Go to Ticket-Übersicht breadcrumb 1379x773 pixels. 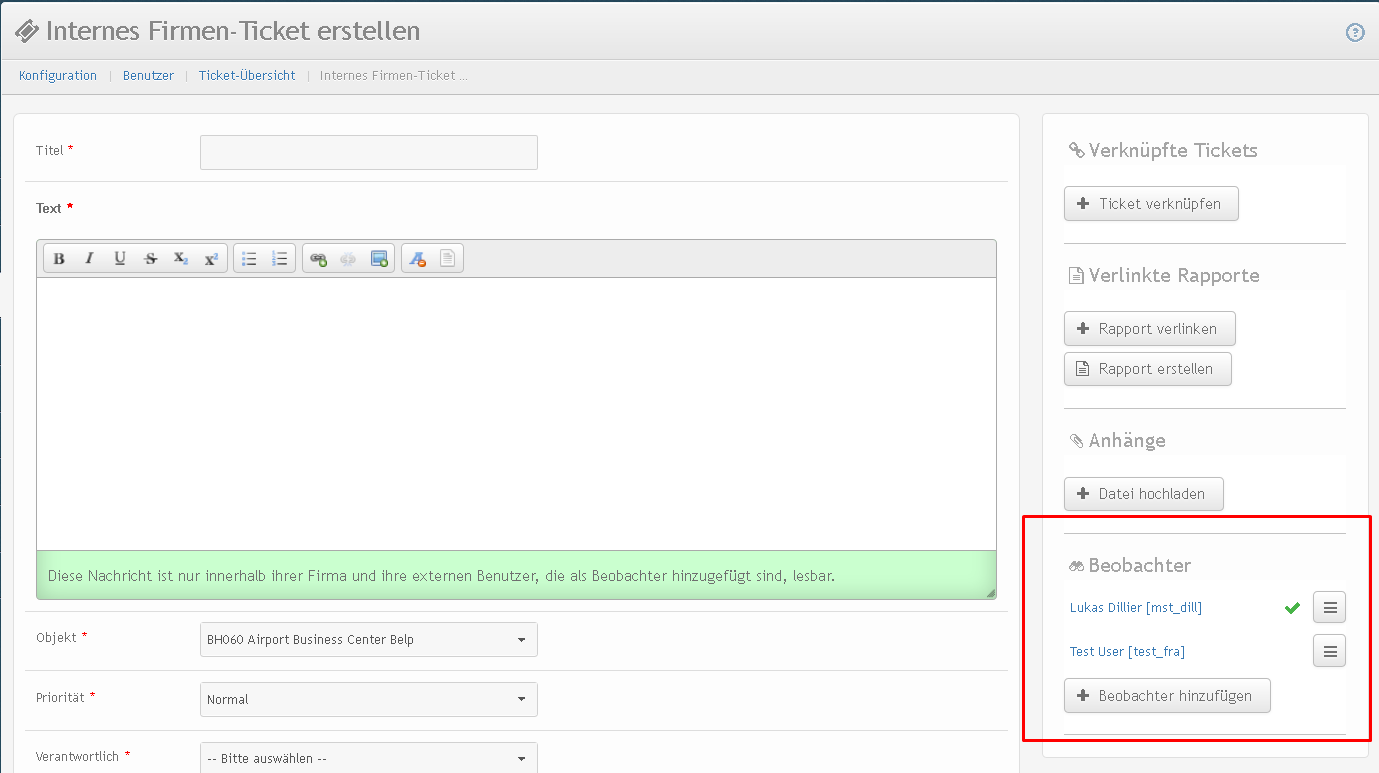point(247,76)
